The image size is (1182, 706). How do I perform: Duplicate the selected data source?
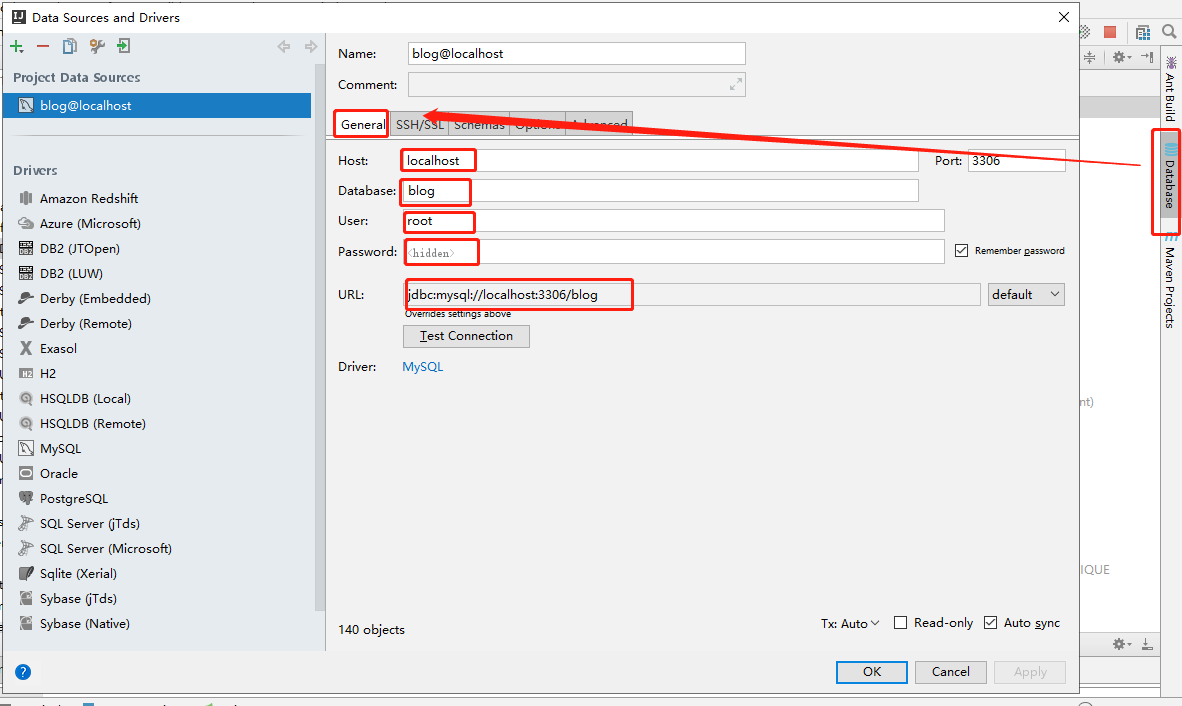point(69,47)
